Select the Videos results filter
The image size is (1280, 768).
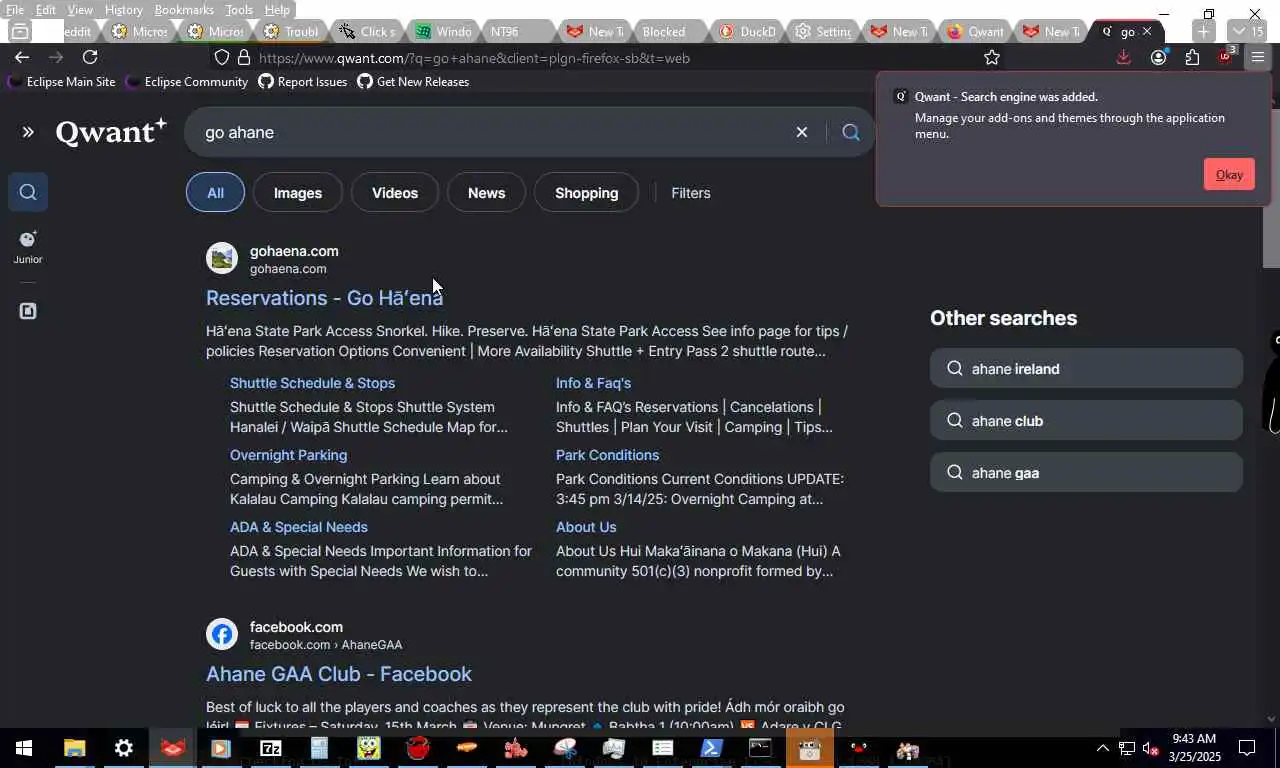[395, 193]
